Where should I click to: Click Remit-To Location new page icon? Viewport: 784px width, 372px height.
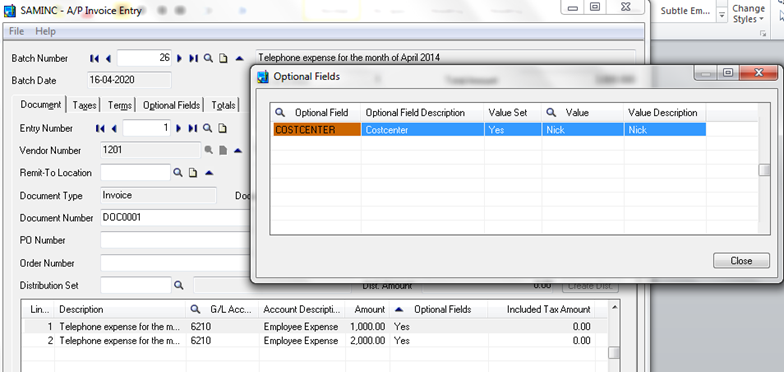(x=193, y=172)
